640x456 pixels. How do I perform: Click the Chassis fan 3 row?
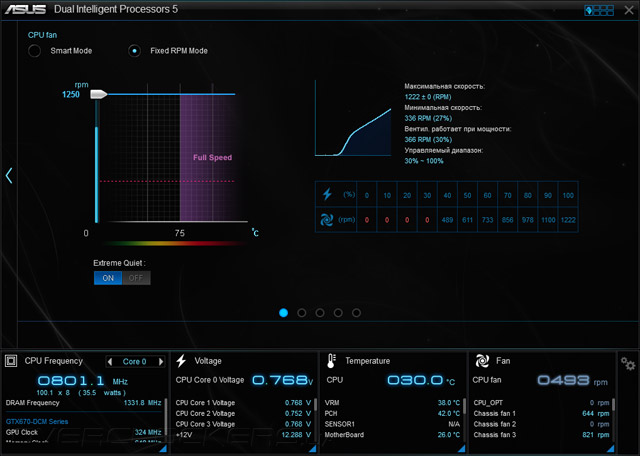[541, 435]
